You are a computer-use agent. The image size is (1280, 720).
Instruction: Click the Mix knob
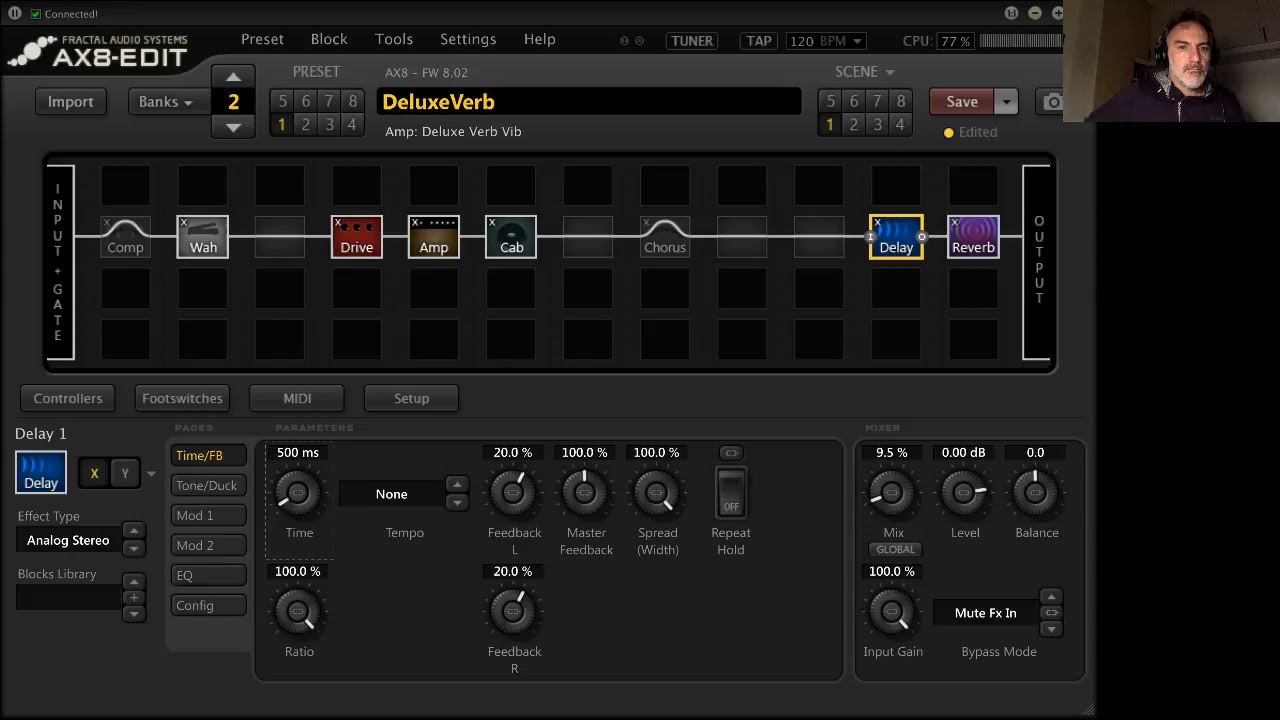click(x=892, y=492)
